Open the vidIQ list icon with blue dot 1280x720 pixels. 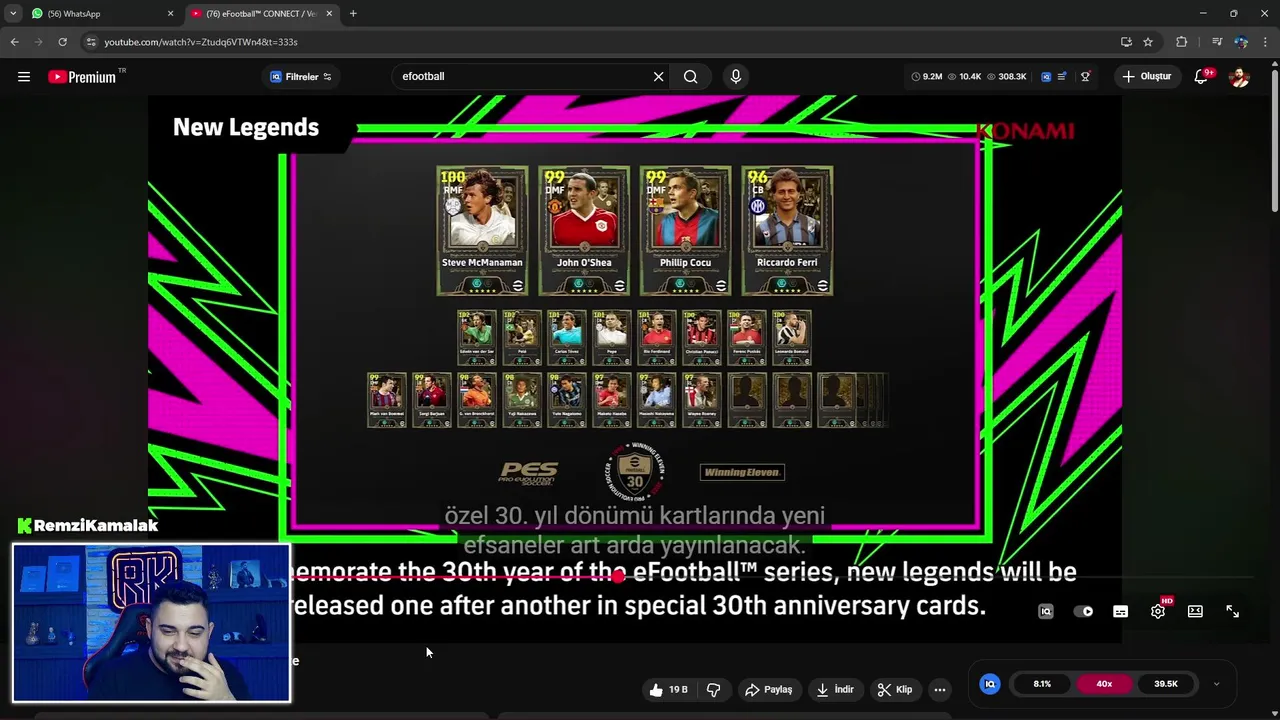pyautogui.click(x=1062, y=77)
